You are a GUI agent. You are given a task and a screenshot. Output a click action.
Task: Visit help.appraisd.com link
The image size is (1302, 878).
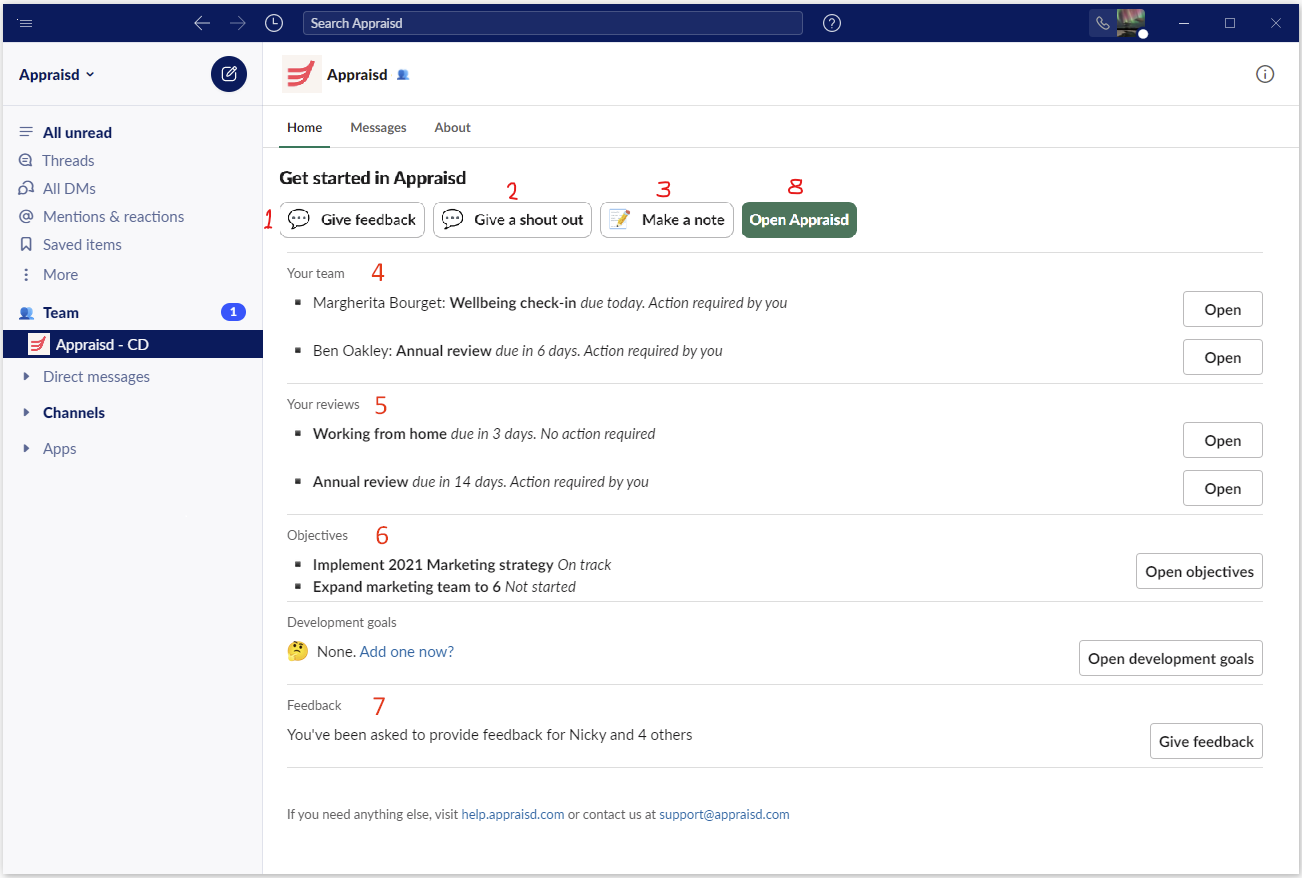[513, 814]
